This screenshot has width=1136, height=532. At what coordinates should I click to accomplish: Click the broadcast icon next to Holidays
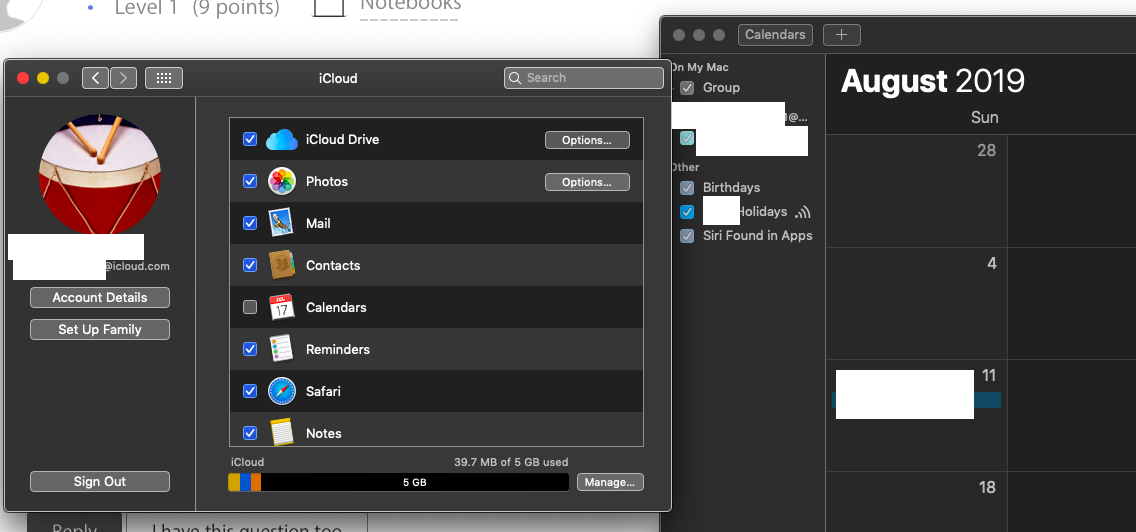[x=802, y=212]
